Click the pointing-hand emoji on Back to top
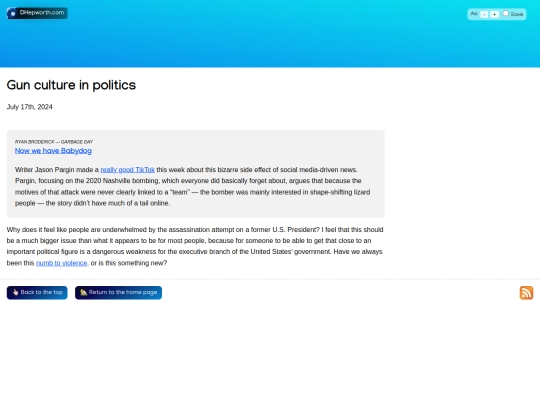Screen dimensions: 540x405 (x=15, y=292)
